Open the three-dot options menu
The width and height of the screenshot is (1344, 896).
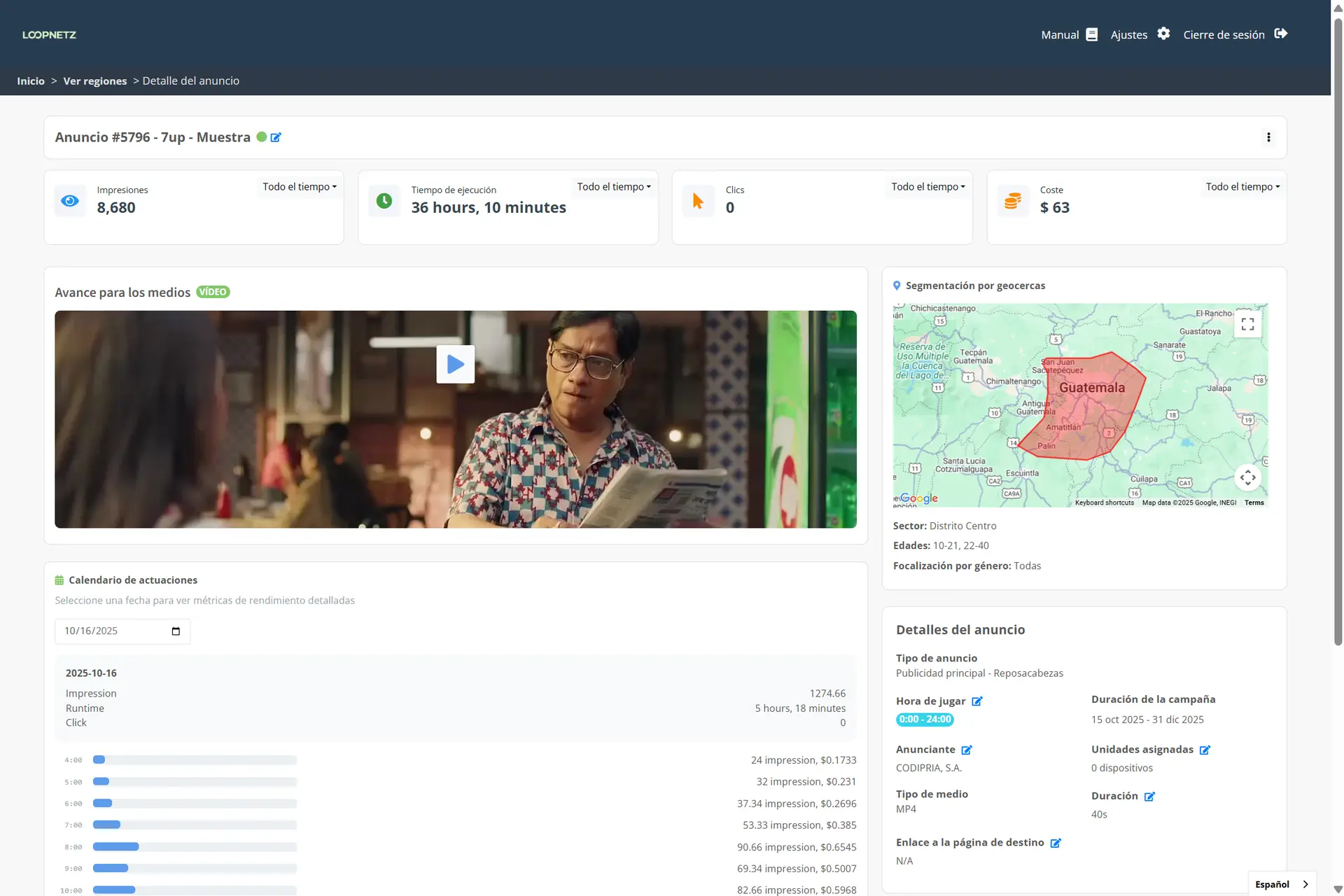(x=1268, y=137)
